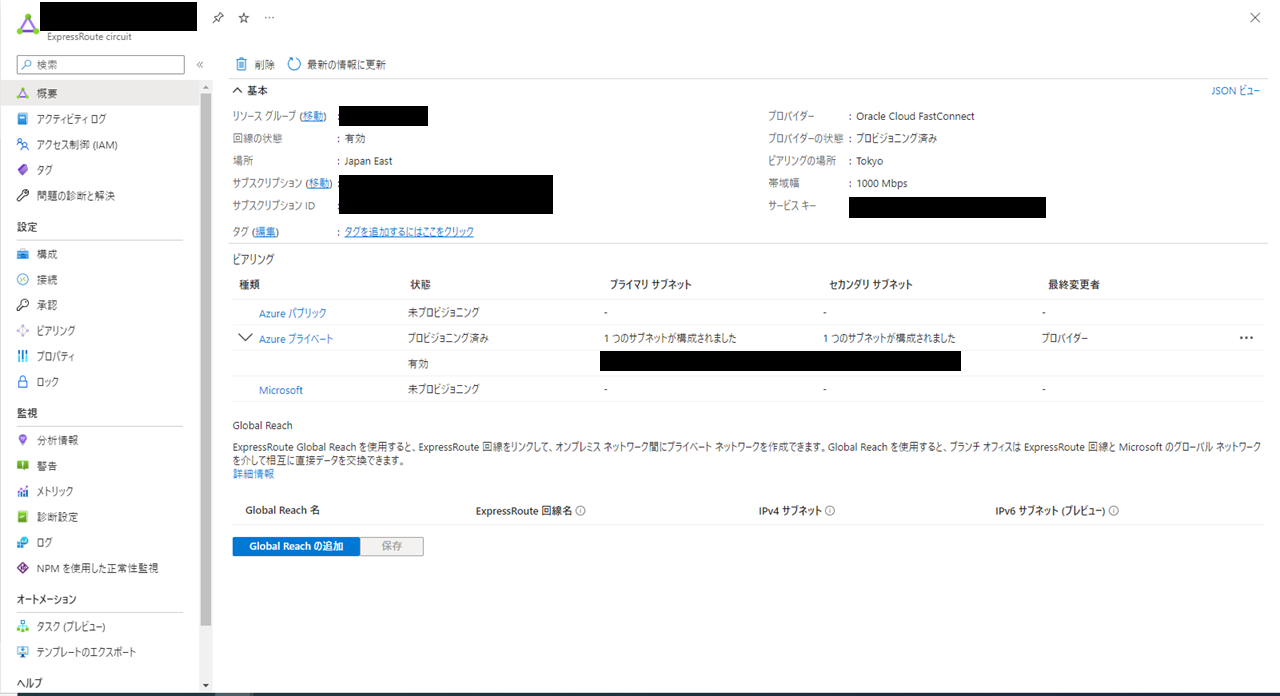The image size is (1280, 696).
Task: Click the Global Reach 名 column header
Action: (283, 511)
